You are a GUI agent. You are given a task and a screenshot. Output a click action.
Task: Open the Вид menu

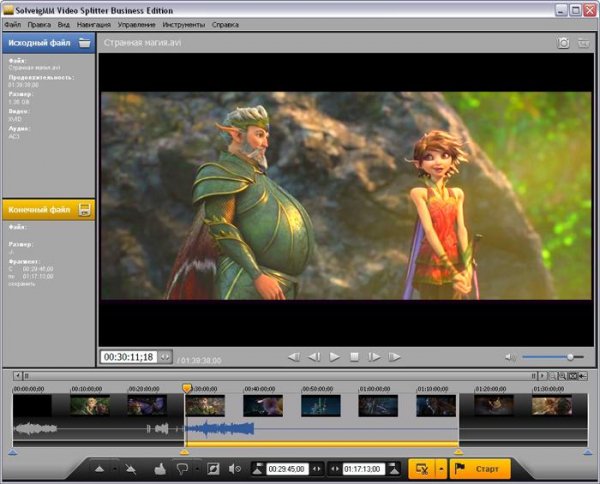[64, 24]
